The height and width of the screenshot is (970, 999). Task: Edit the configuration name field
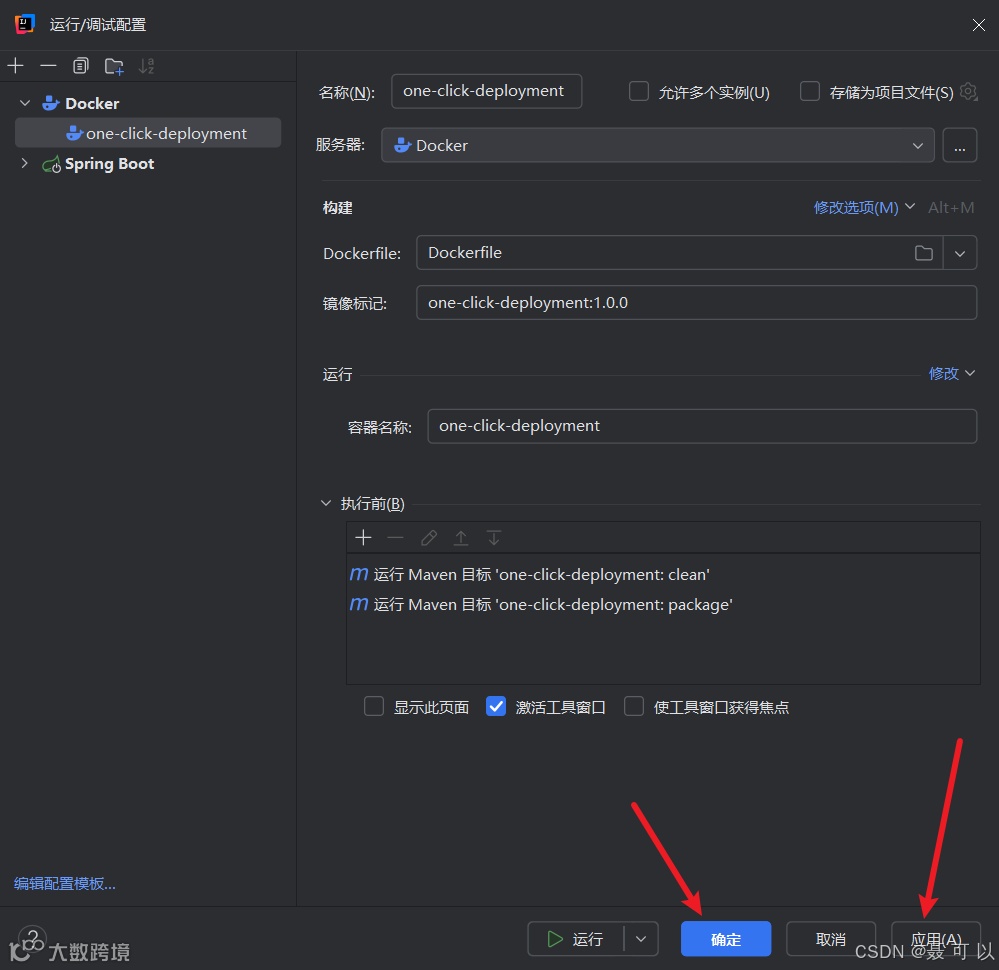tap(486, 91)
